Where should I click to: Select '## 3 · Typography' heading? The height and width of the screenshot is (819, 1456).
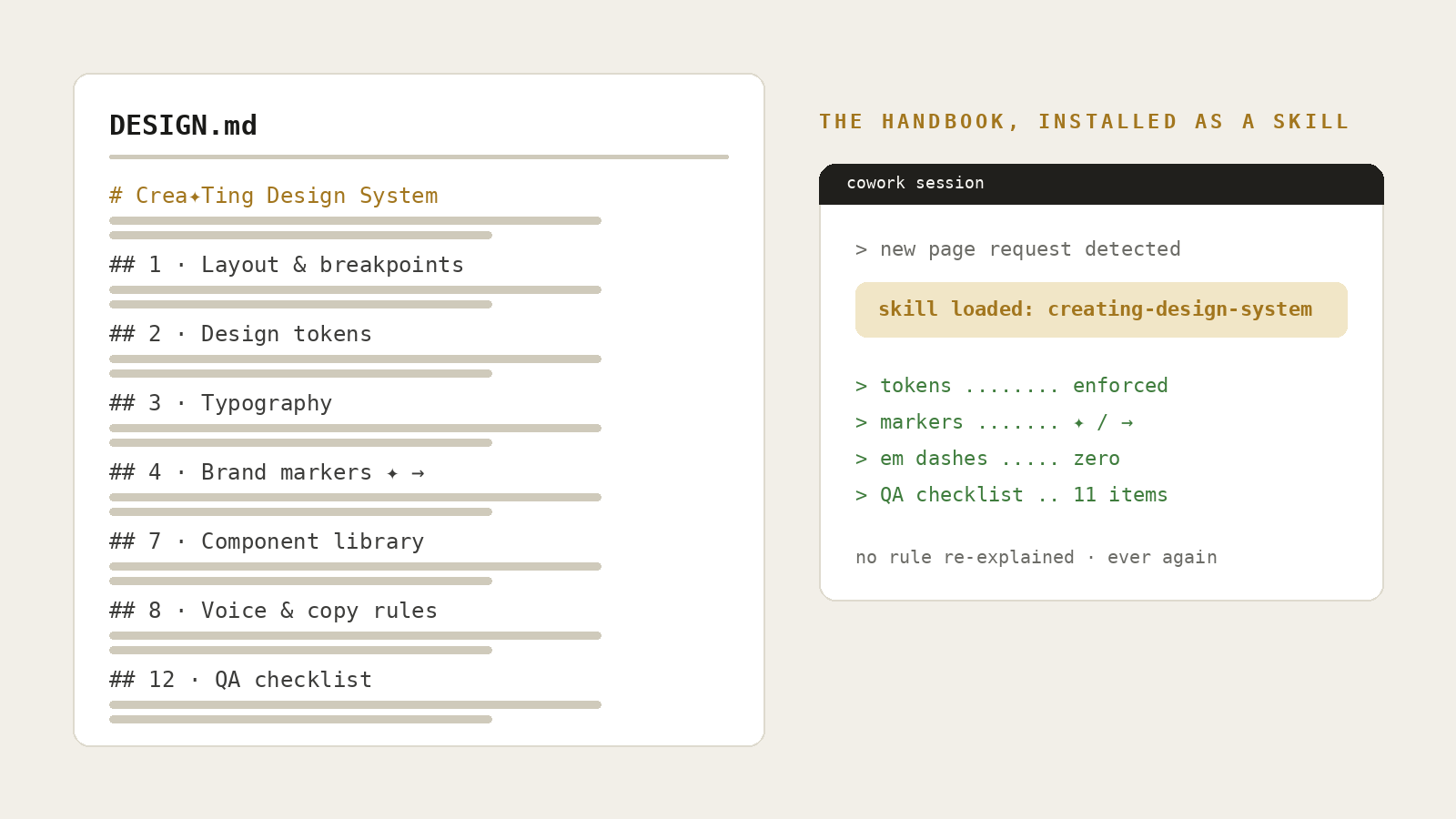pos(220,403)
